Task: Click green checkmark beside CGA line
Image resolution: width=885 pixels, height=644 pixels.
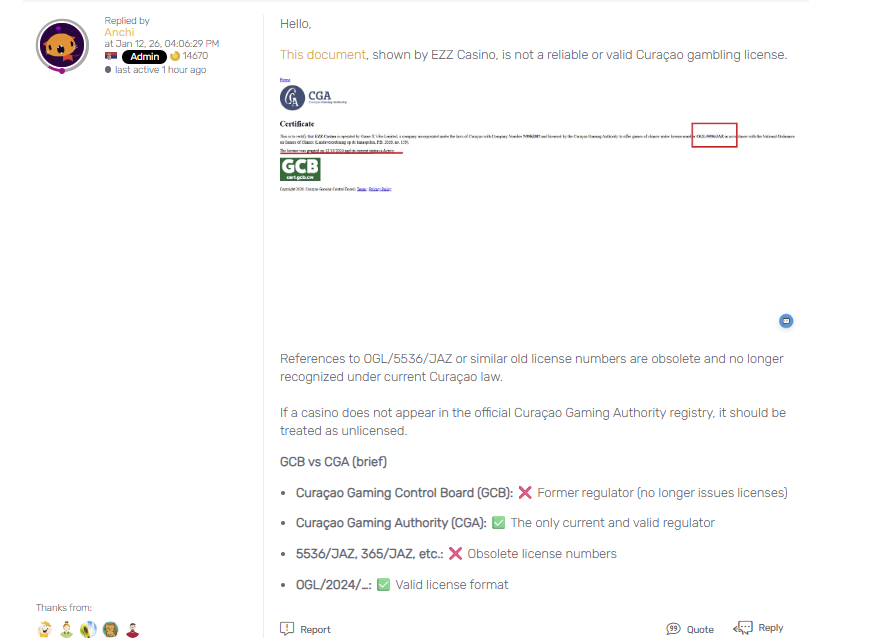Action: click(498, 523)
